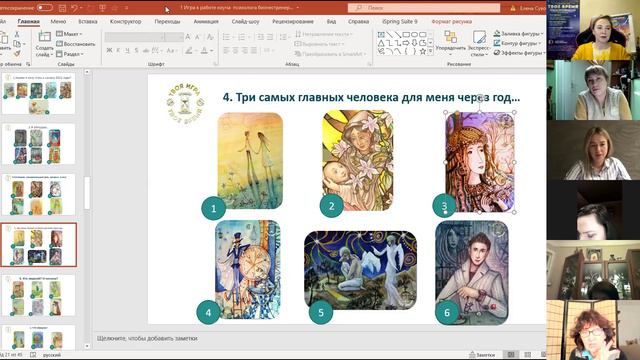Click the text highlight color button
640x360 pixels.
click(189, 51)
